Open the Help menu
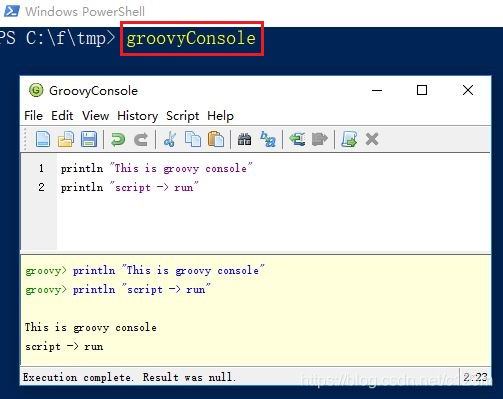 [x=220, y=116]
